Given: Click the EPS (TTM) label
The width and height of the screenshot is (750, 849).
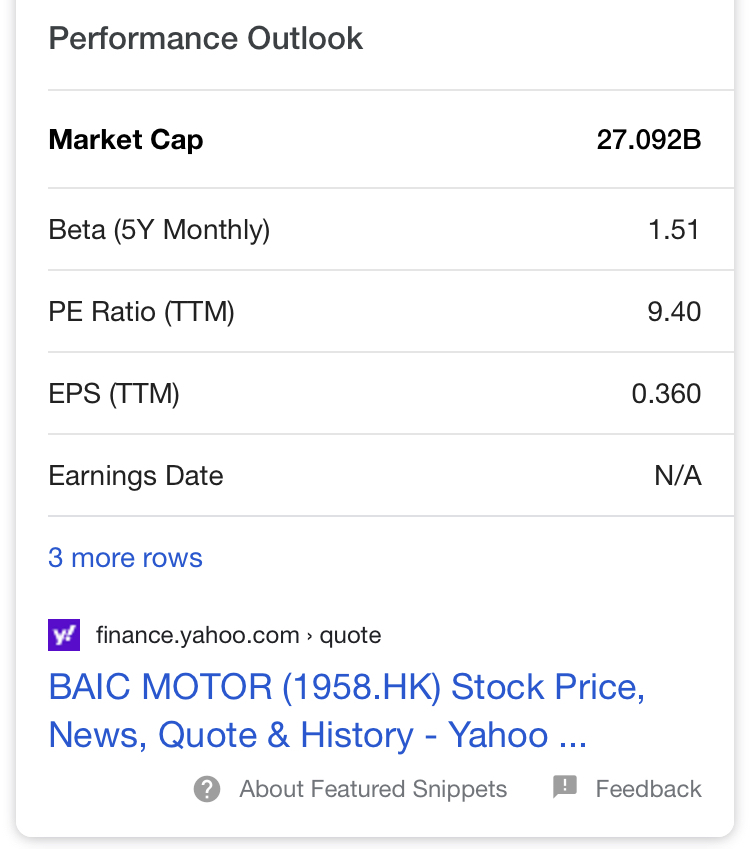Looking at the screenshot, I should [x=113, y=394].
